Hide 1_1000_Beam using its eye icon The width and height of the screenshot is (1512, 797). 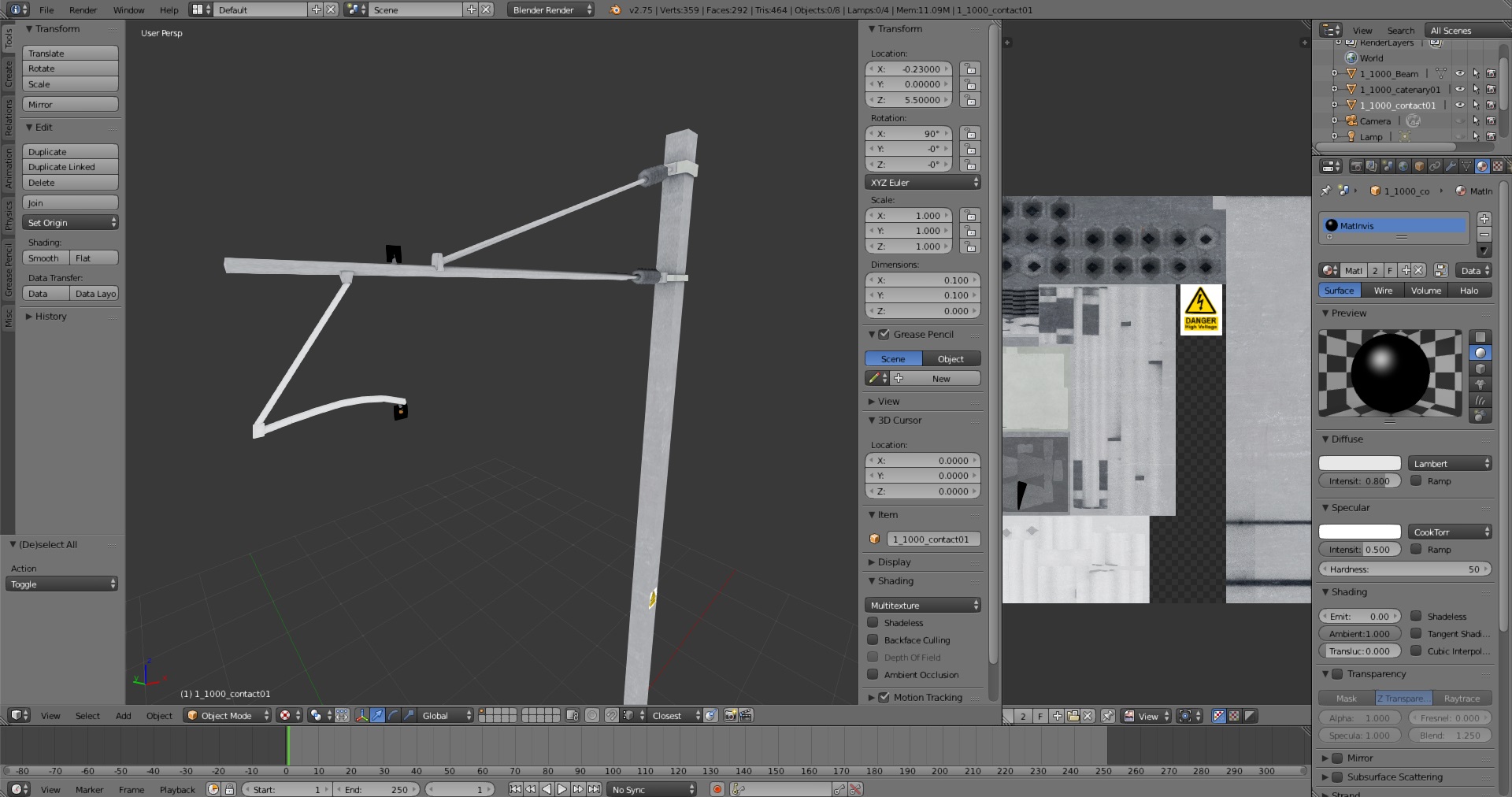(x=1459, y=74)
